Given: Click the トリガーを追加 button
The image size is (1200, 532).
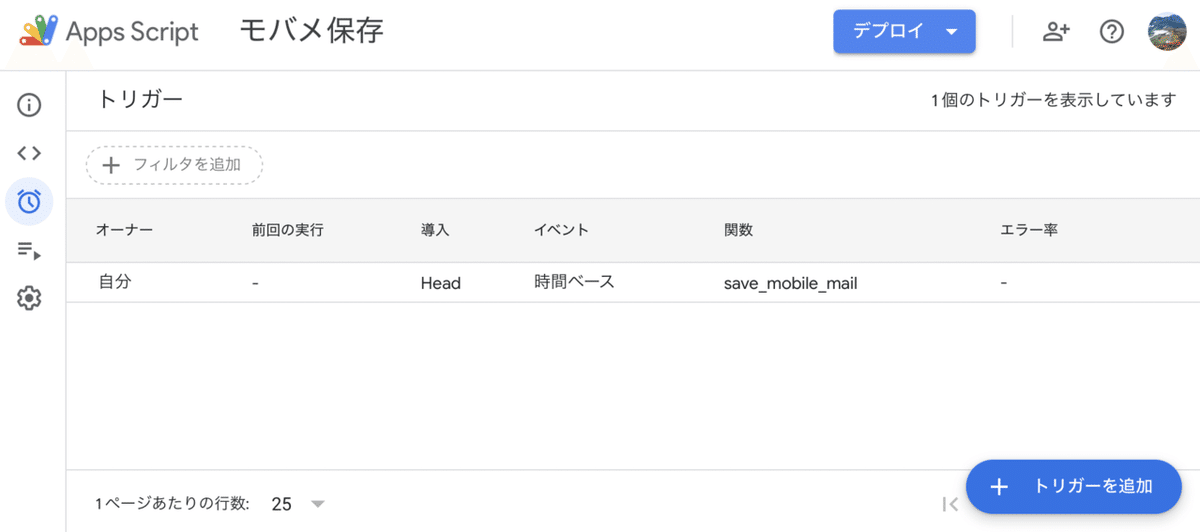Looking at the screenshot, I should pos(1074,487).
